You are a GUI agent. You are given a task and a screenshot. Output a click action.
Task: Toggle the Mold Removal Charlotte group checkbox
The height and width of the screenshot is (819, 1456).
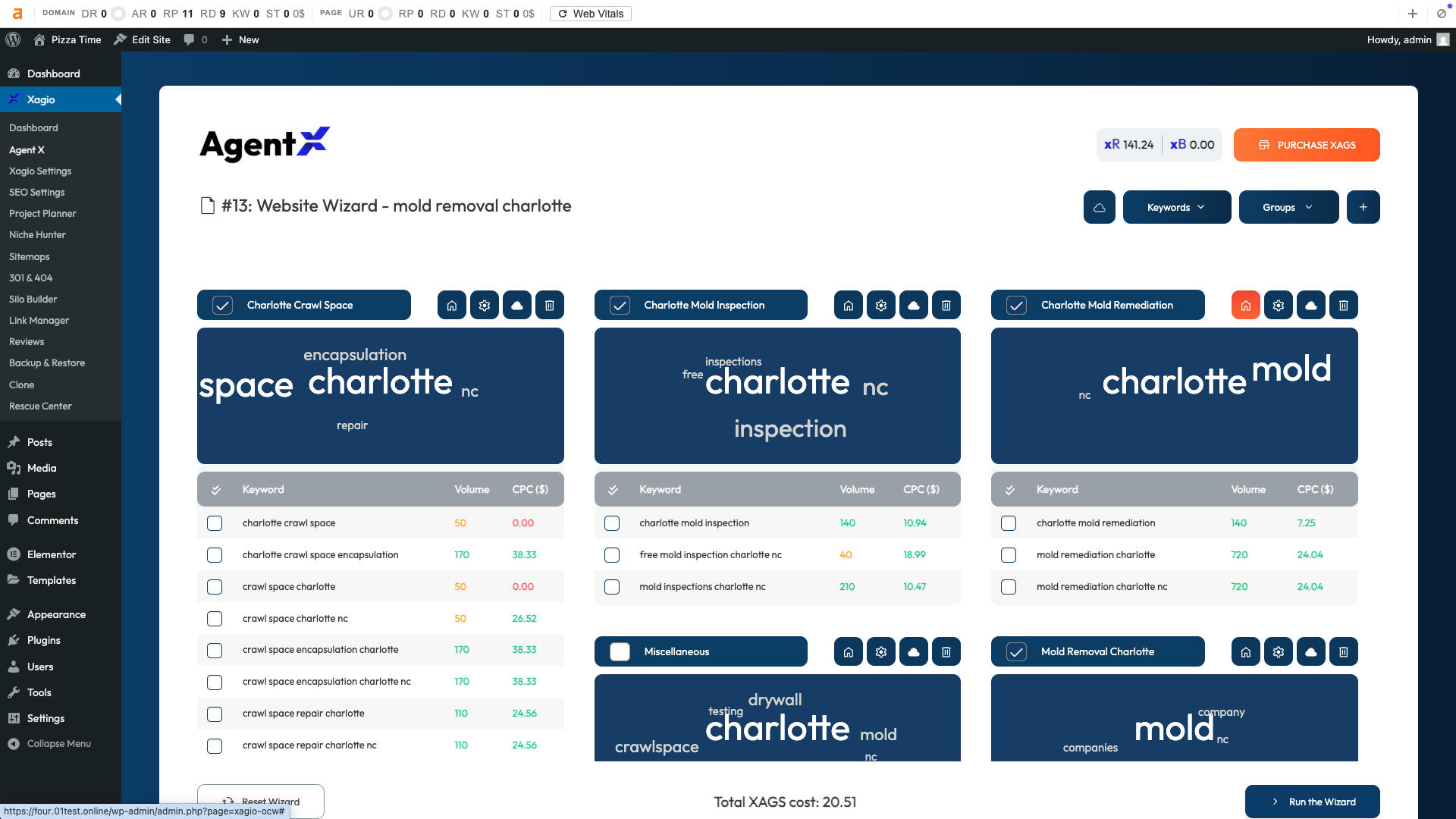coord(1016,651)
